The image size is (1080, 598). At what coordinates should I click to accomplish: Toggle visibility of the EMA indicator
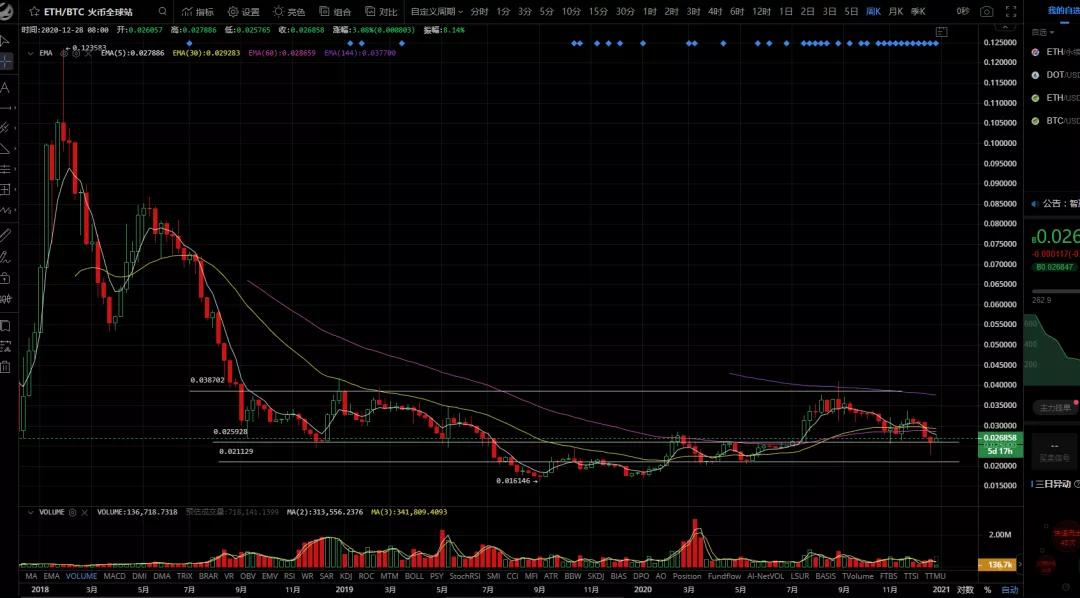click(64, 53)
